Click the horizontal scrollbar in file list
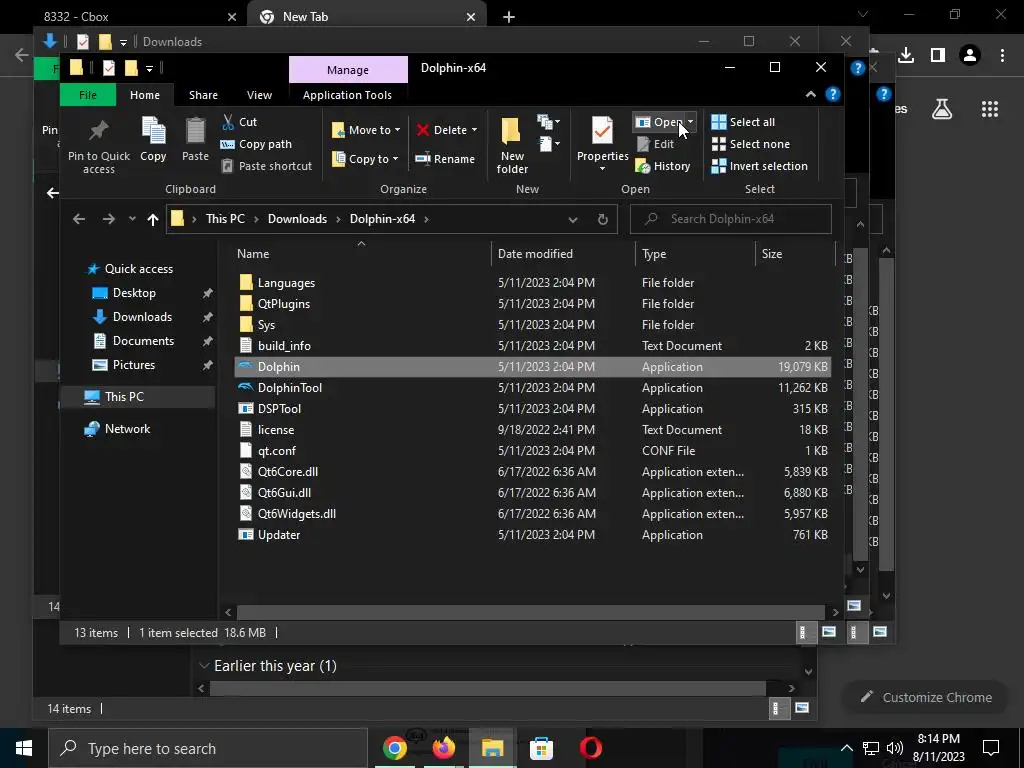This screenshot has width=1024, height=768. coord(530,612)
